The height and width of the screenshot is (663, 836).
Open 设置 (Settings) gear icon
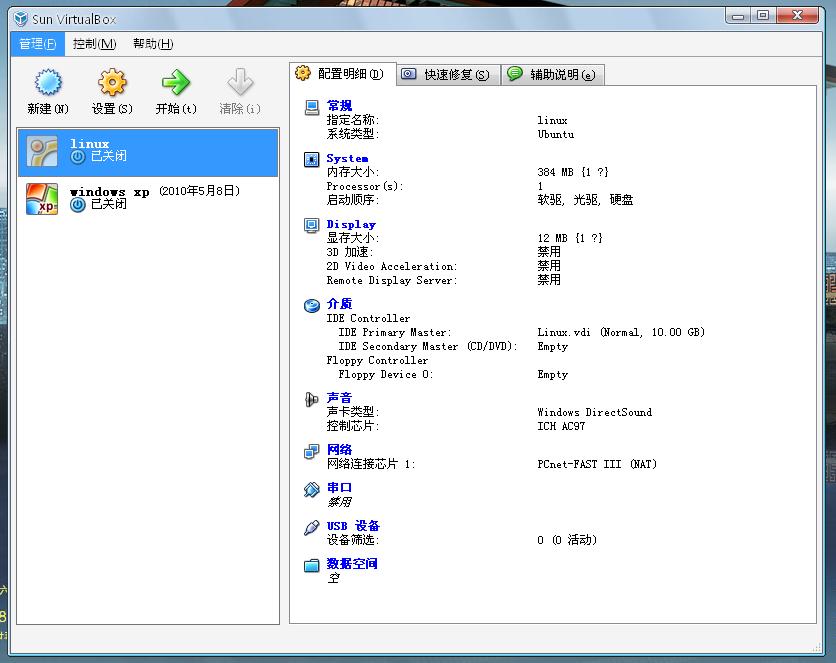112,82
